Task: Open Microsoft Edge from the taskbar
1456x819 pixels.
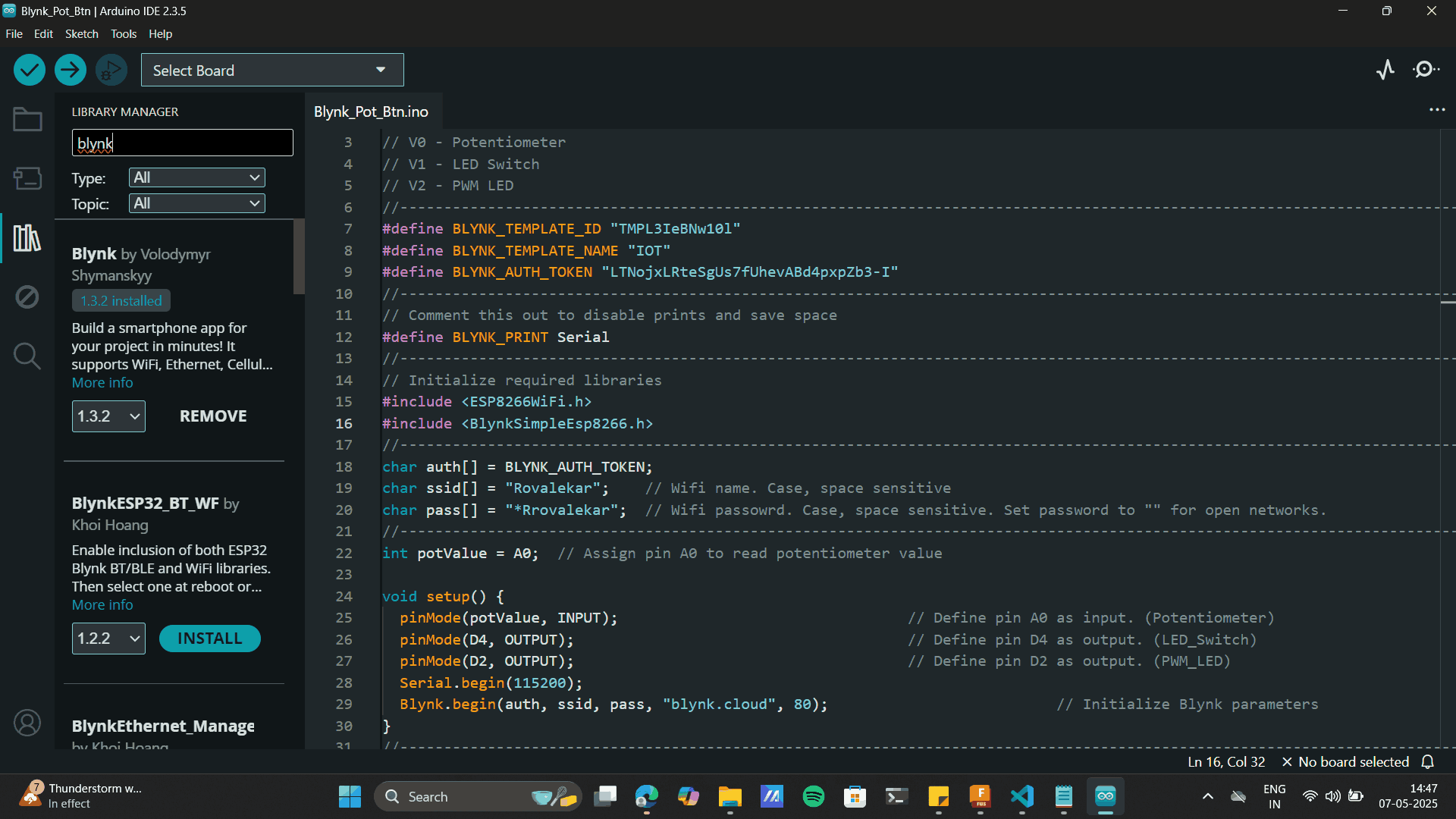Action: pyautogui.click(x=647, y=797)
